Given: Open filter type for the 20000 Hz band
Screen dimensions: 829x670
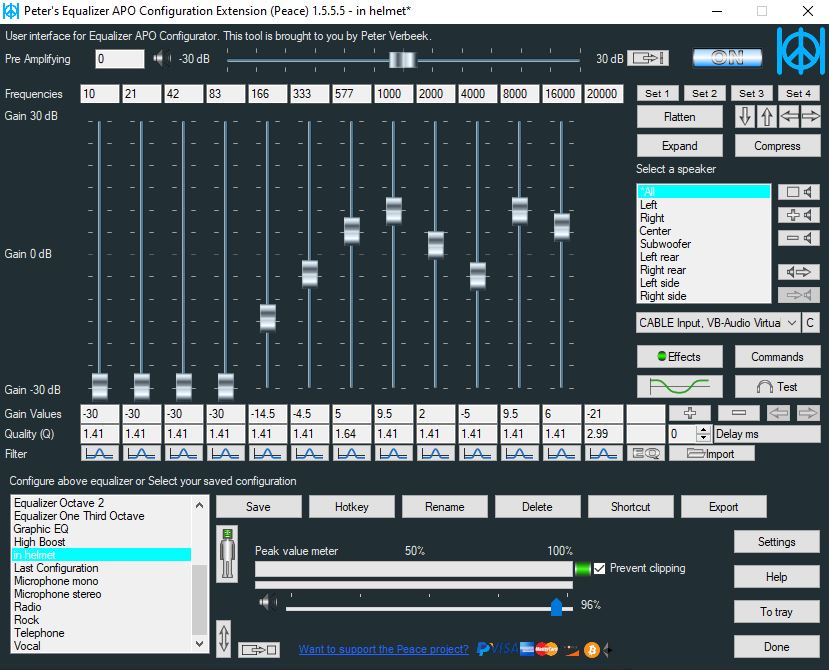Looking at the screenshot, I should pos(603,453).
